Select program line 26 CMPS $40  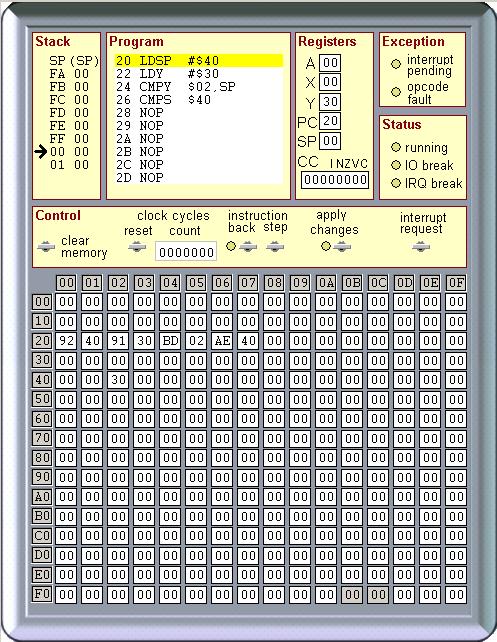click(x=199, y=100)
